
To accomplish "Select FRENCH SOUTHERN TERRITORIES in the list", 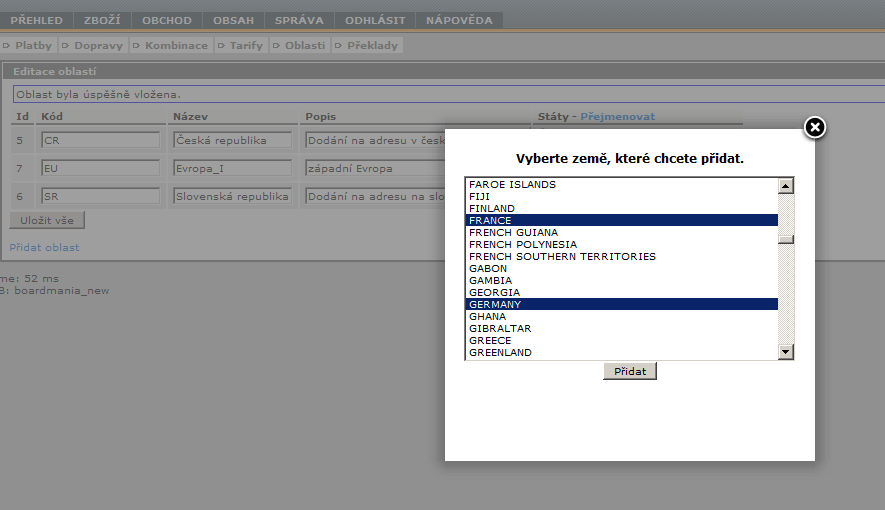I will 621,256.
